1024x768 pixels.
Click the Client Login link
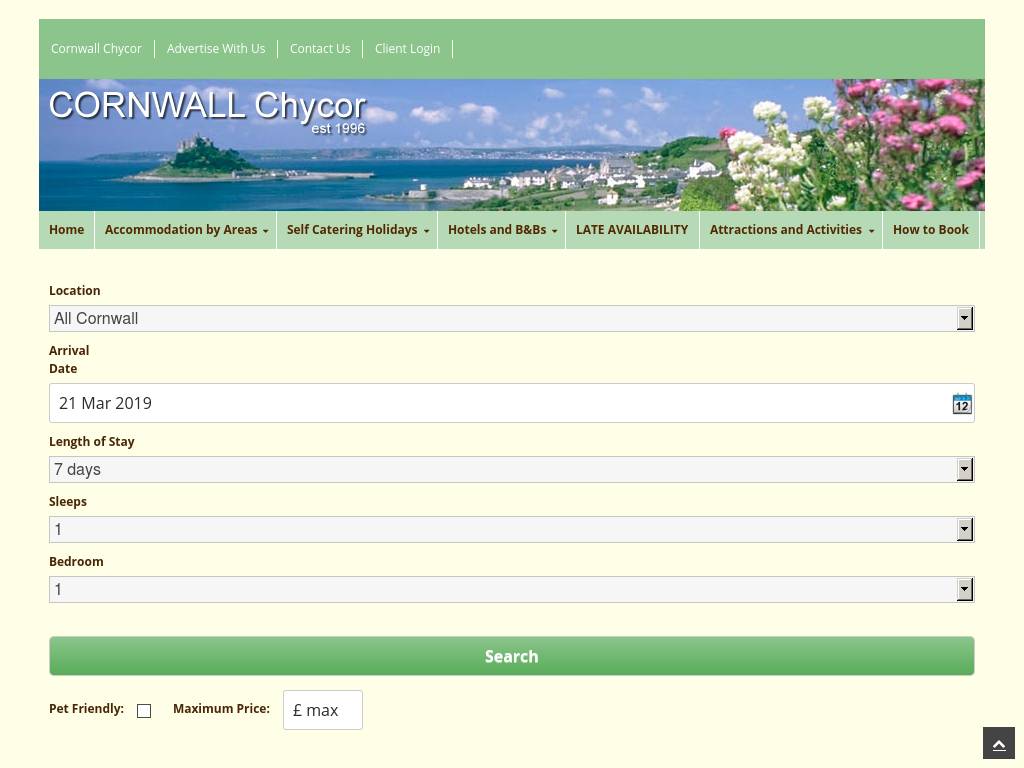(407, 49)
